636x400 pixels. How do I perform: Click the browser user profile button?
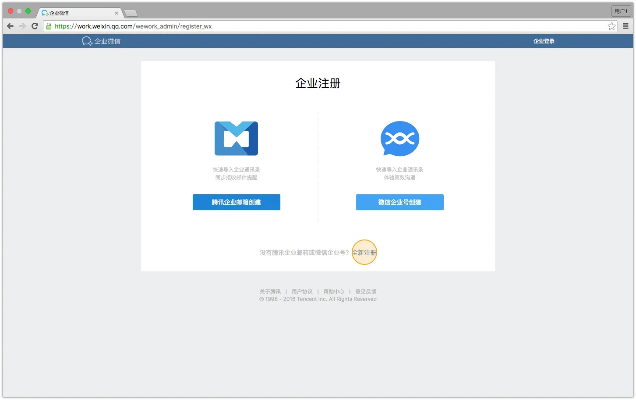621,11
